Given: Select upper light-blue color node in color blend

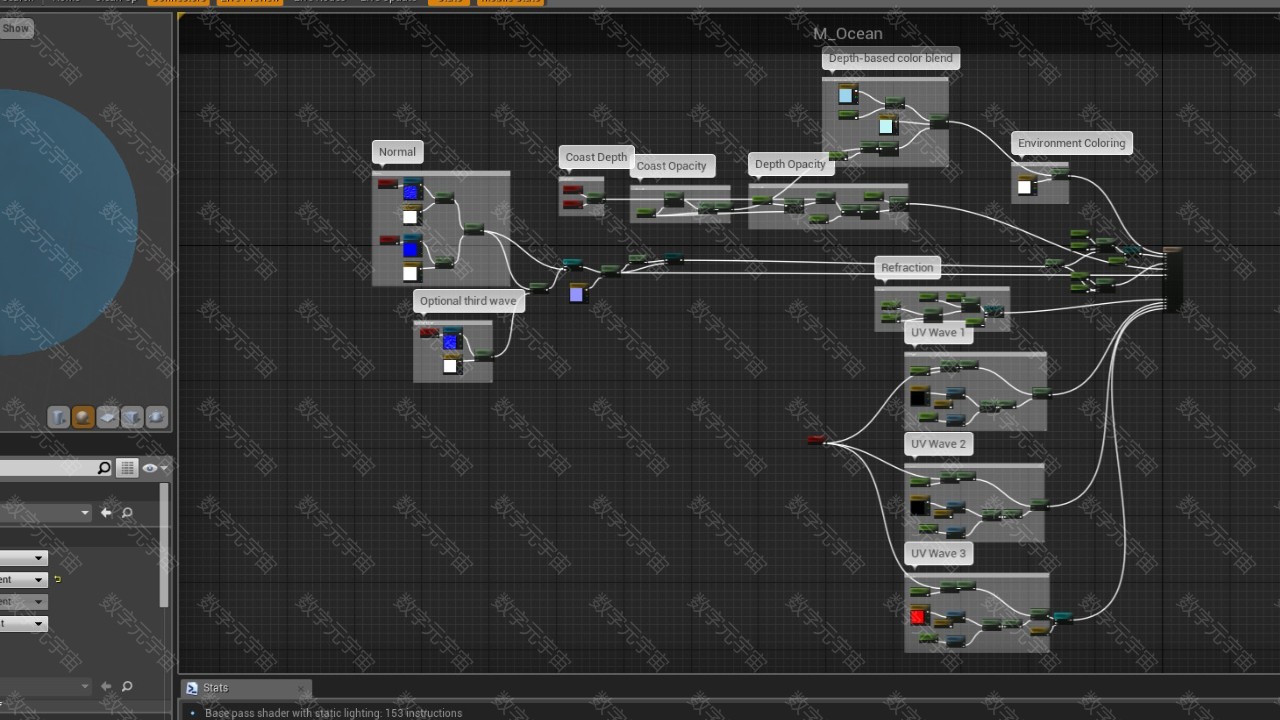Looking at the screenshot, I should (x=847, y=95).
